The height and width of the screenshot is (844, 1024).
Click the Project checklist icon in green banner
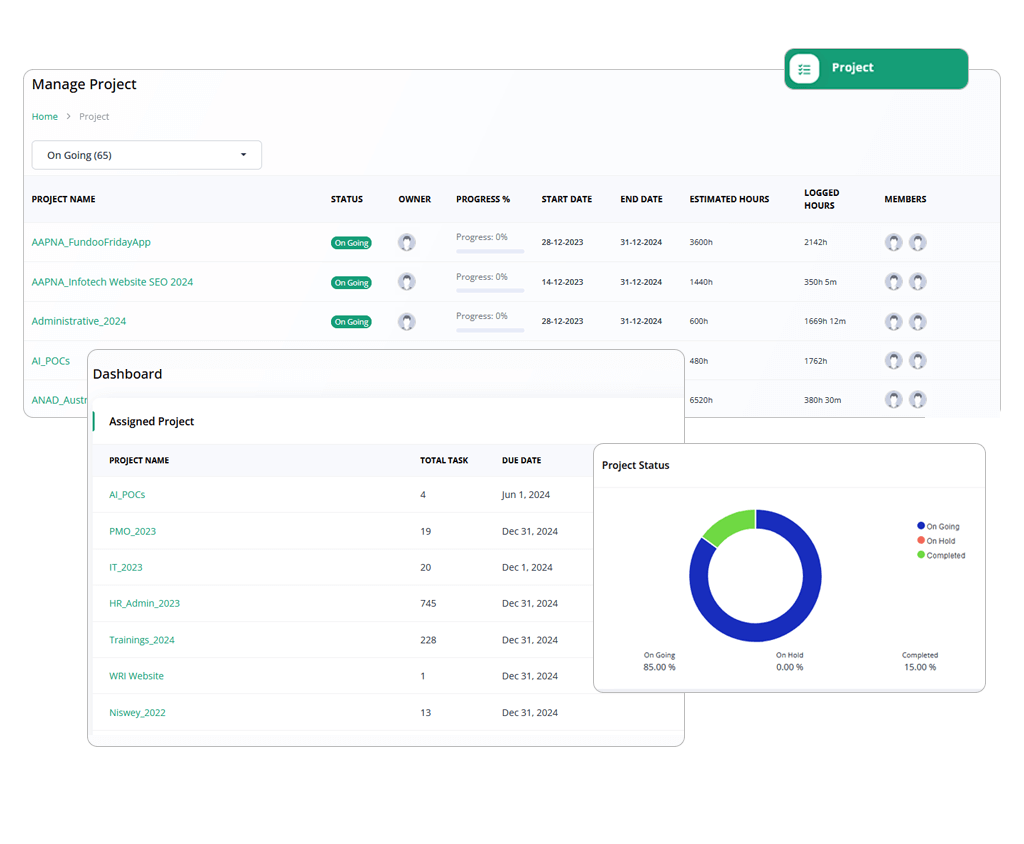click(x=804, y=69)
